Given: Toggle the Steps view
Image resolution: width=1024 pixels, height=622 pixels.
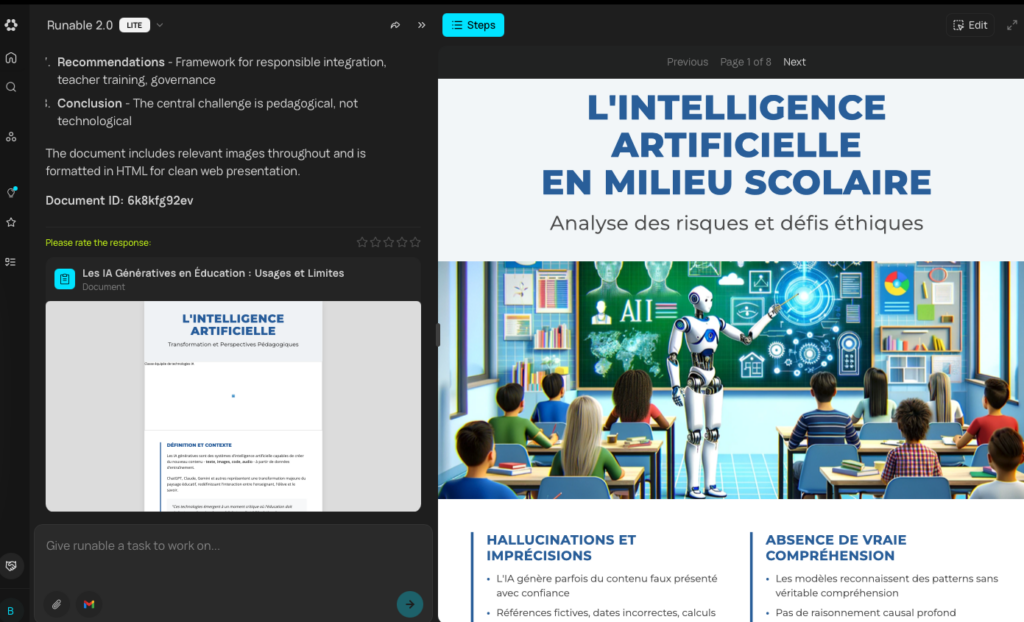Looking at the screenshot, I should click(473, 25).
